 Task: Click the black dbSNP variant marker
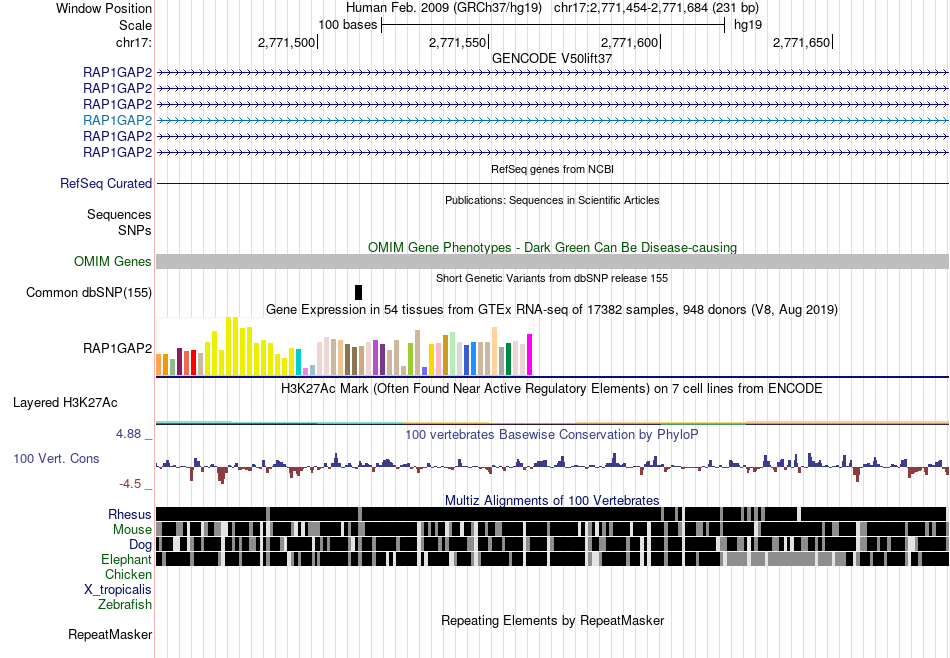point(358,292)
